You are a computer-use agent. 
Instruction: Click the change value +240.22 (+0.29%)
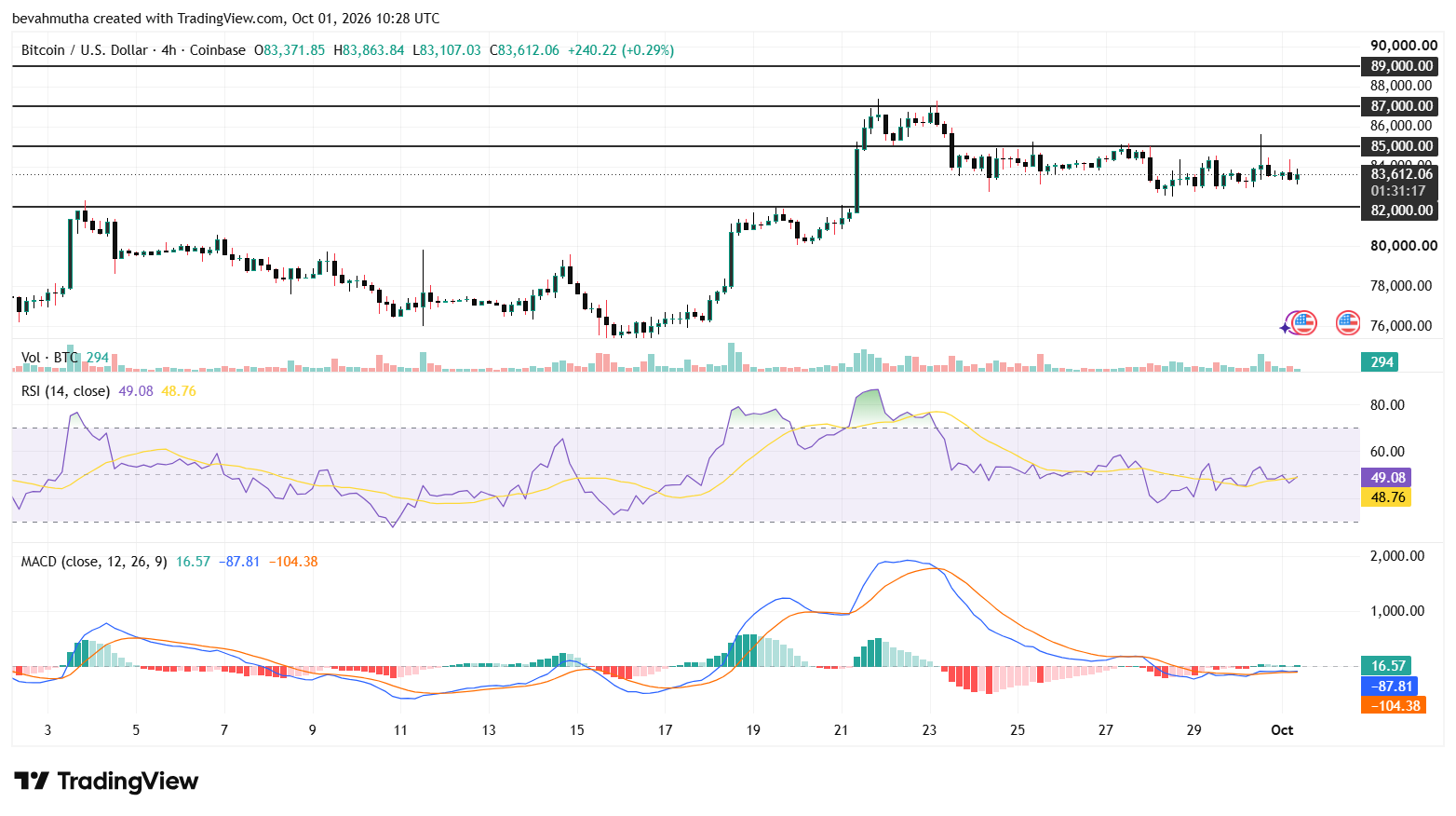620,50
